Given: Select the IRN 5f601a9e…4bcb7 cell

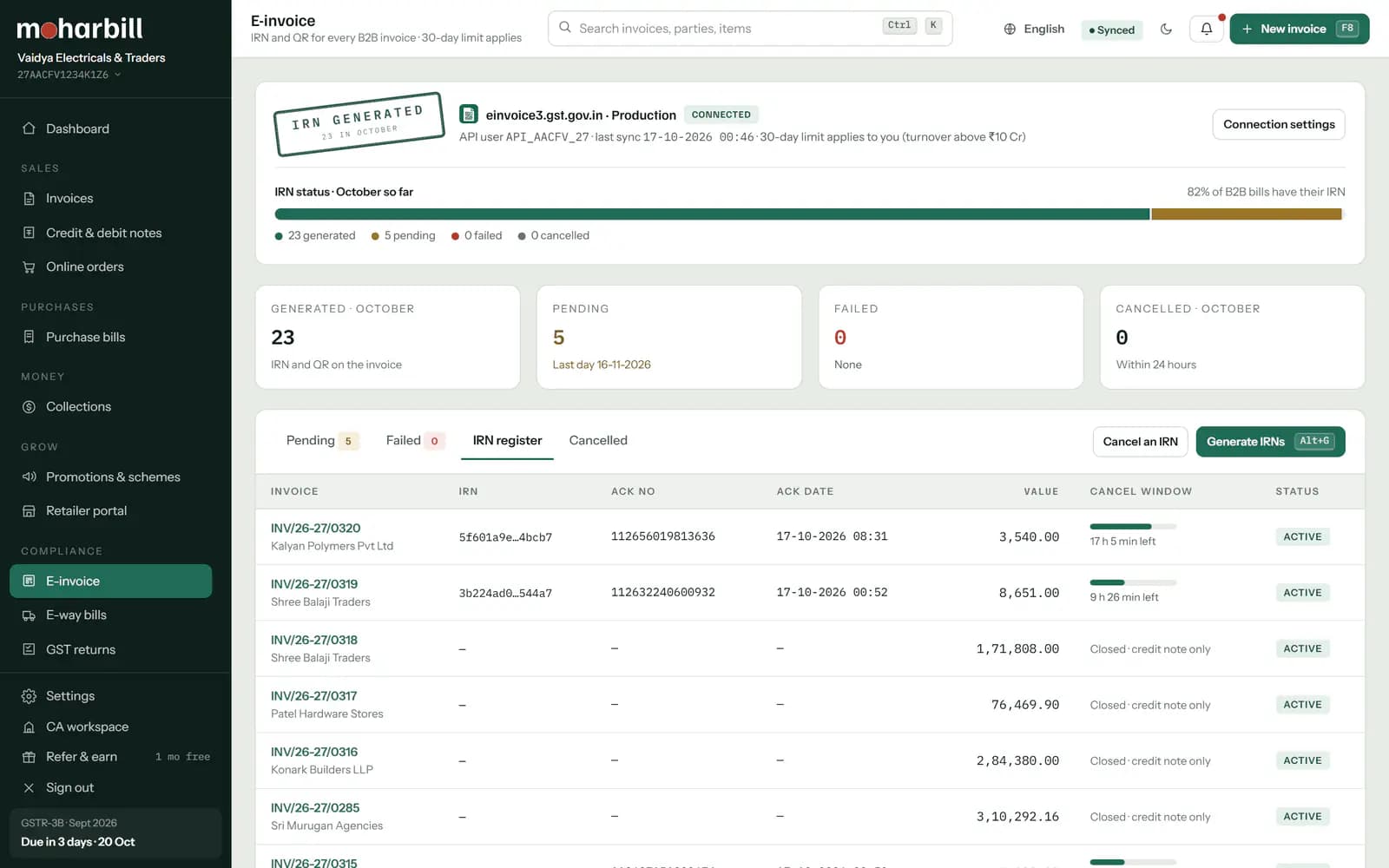Looking at the screenshot, I should (x=505, y=537).
